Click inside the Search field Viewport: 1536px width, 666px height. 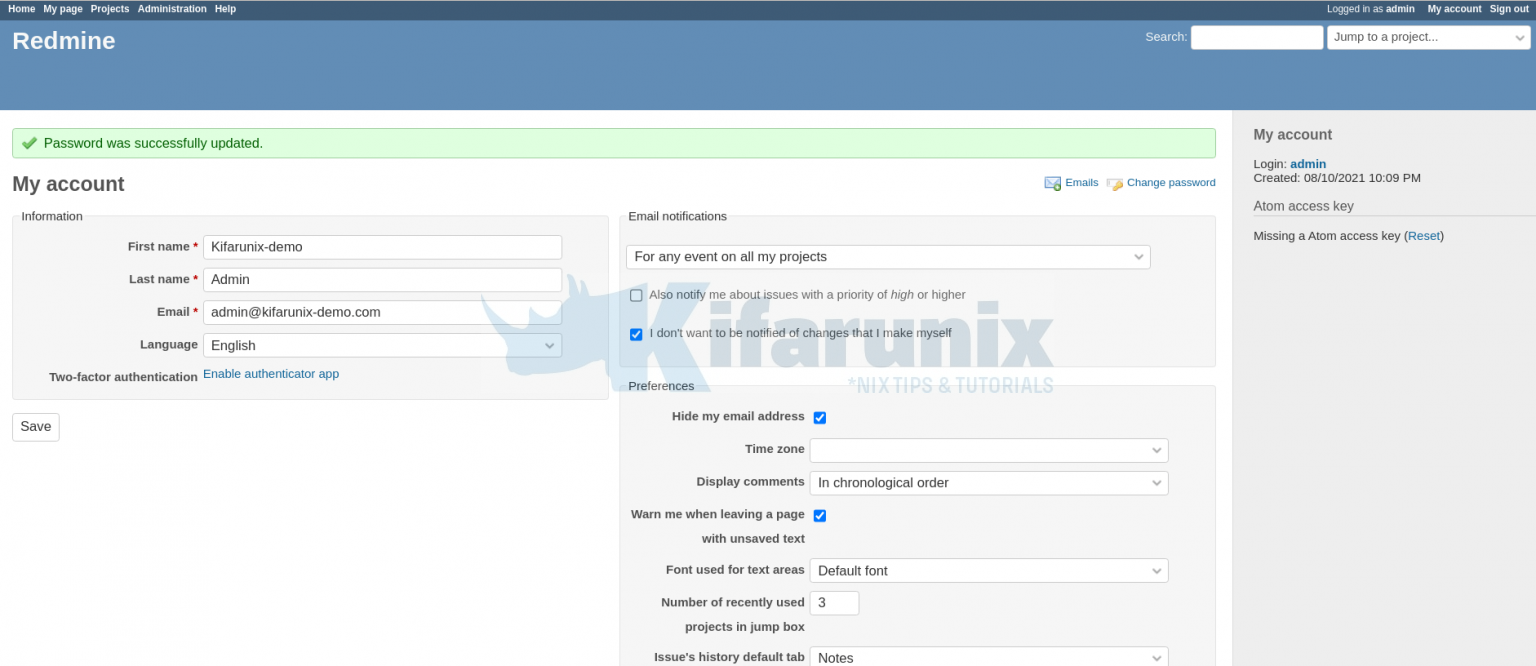point(1256,37)
